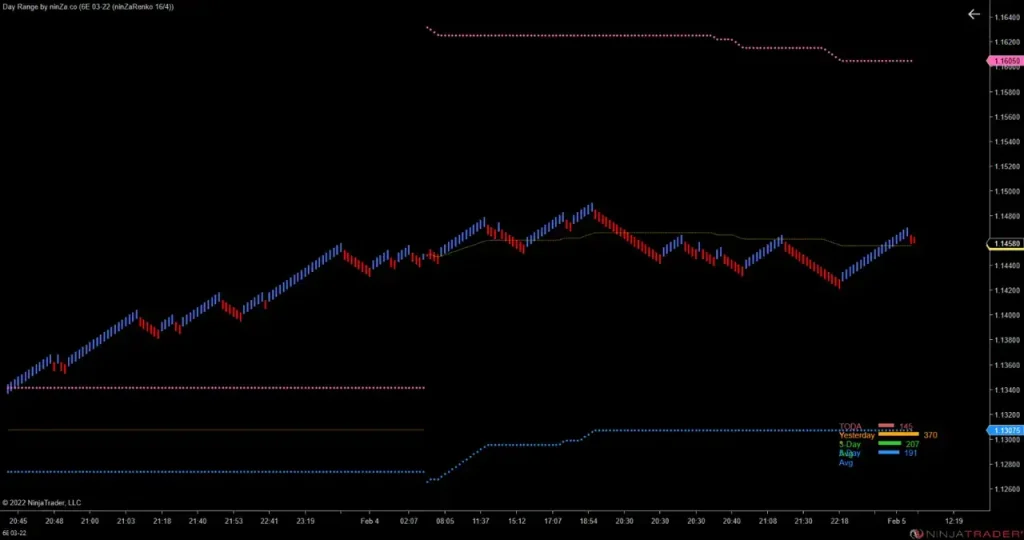Screen dimensions: 1024x540
Task: Click the NinjaTrader, LLC copyright text
Action: coord(42,502)
